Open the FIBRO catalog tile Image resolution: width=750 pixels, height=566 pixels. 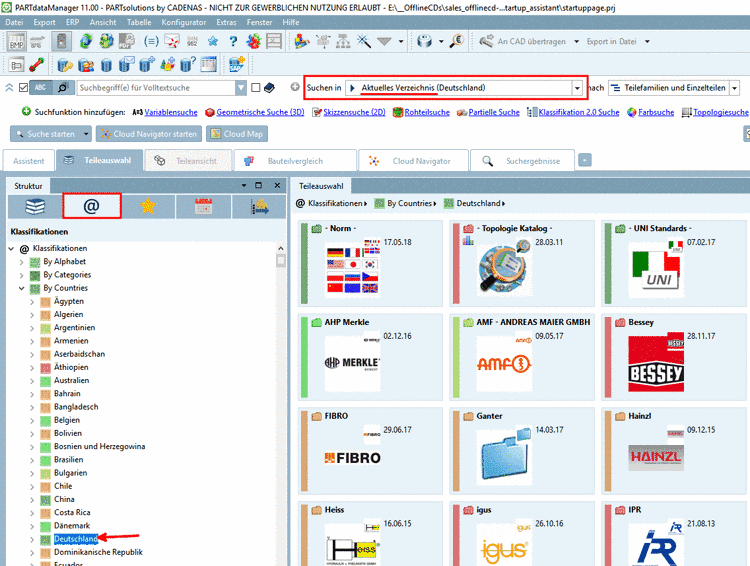[x=370, y=451]
